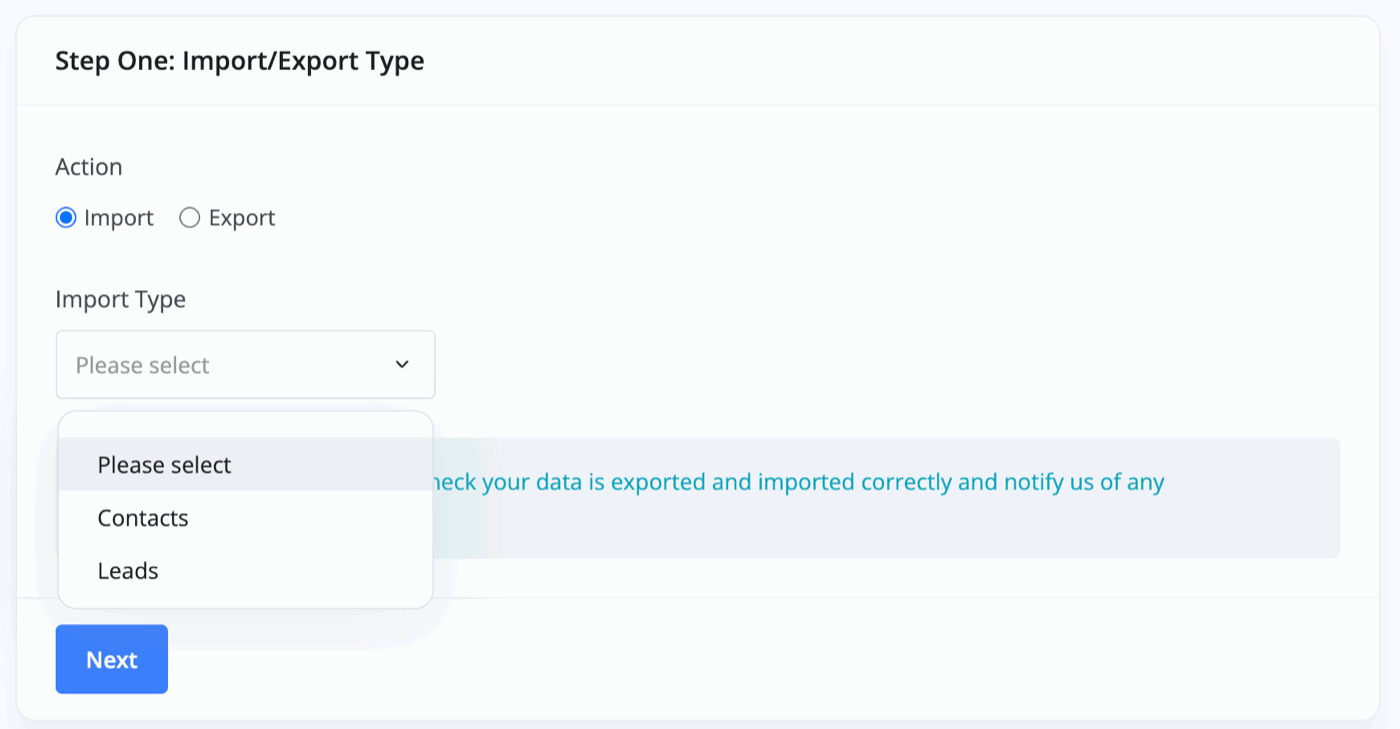1400x729 pixels.
Task: Select the Export radio button
Action: point(190,218)
